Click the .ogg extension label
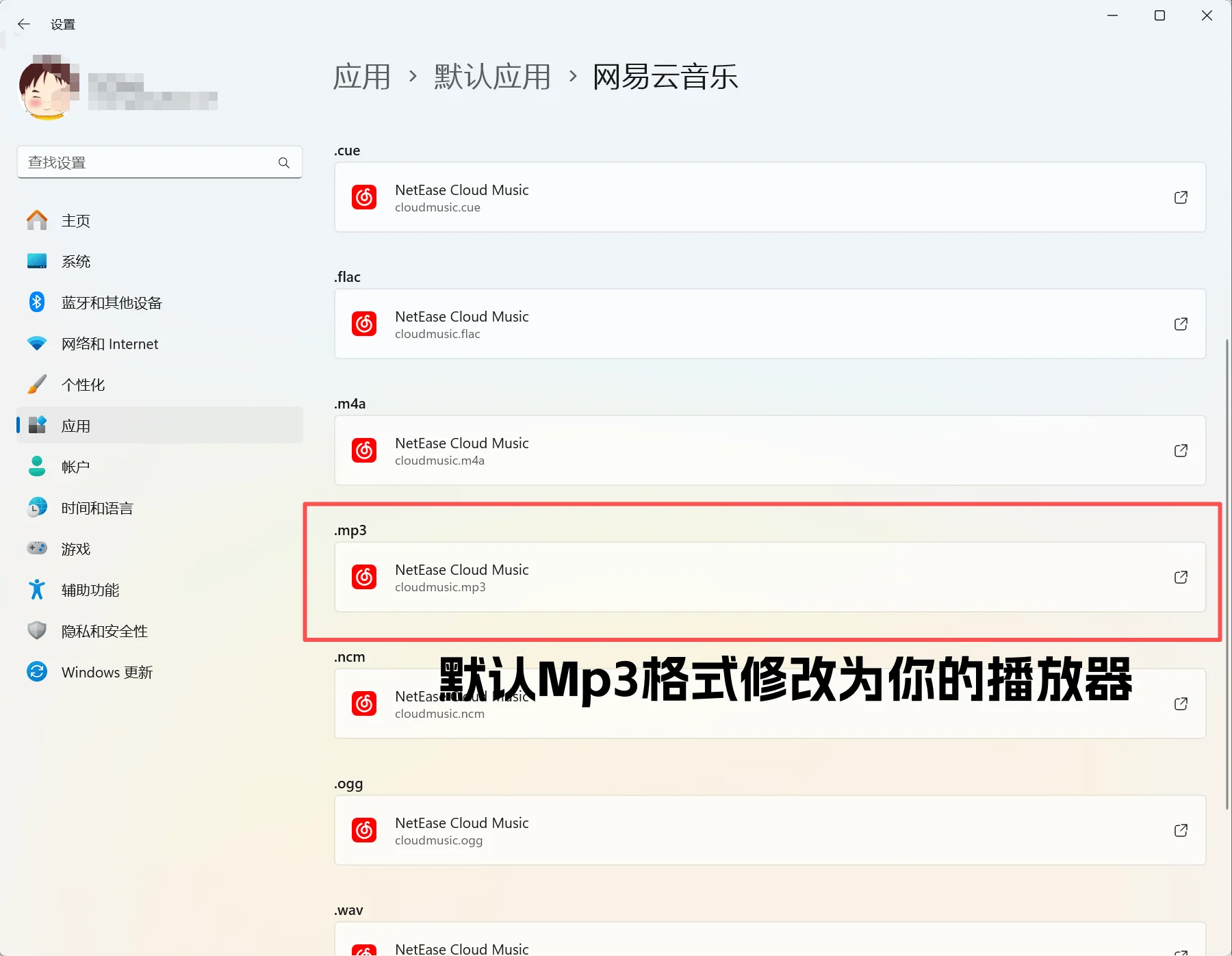 tap(348, 784)
